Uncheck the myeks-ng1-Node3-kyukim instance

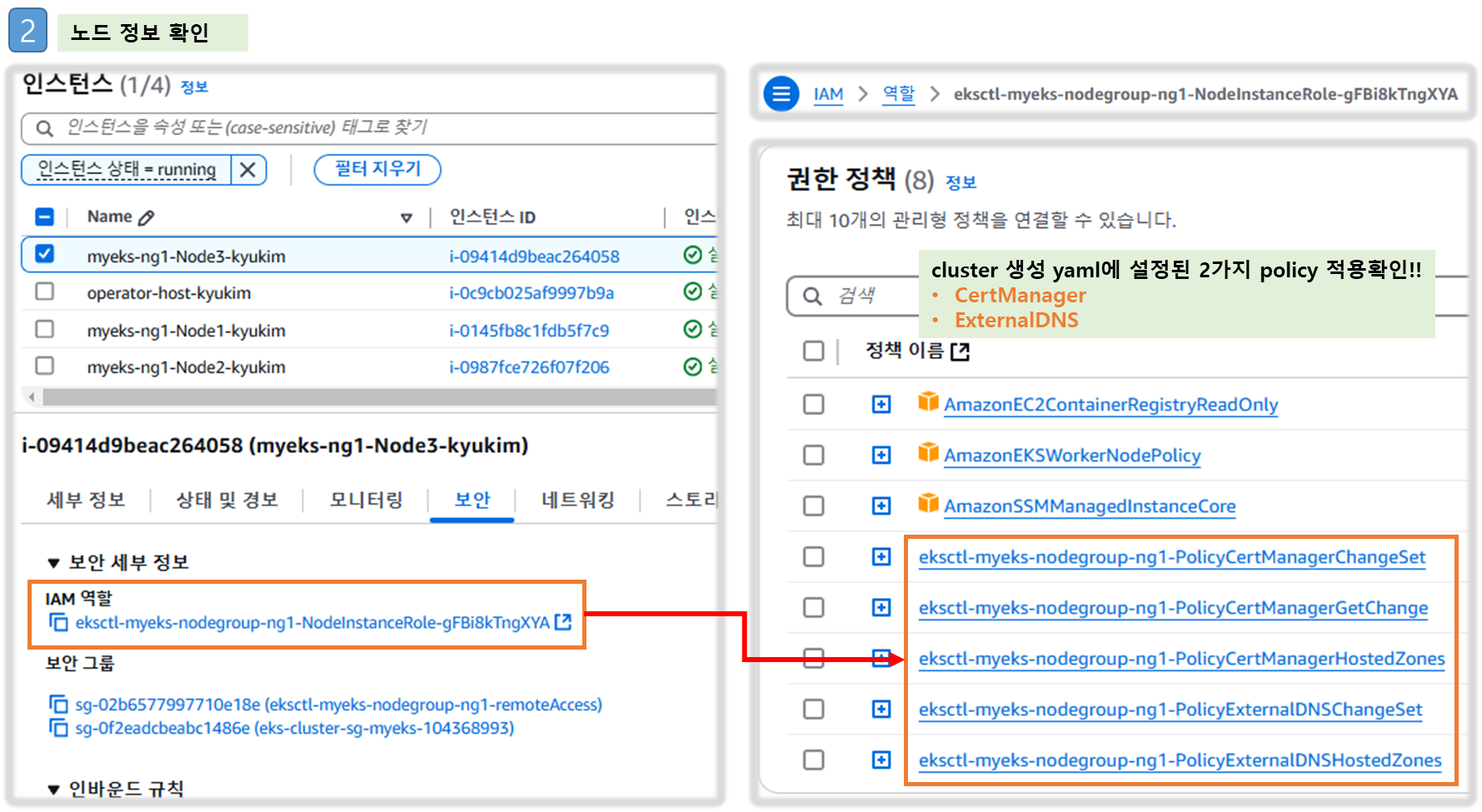45,254
